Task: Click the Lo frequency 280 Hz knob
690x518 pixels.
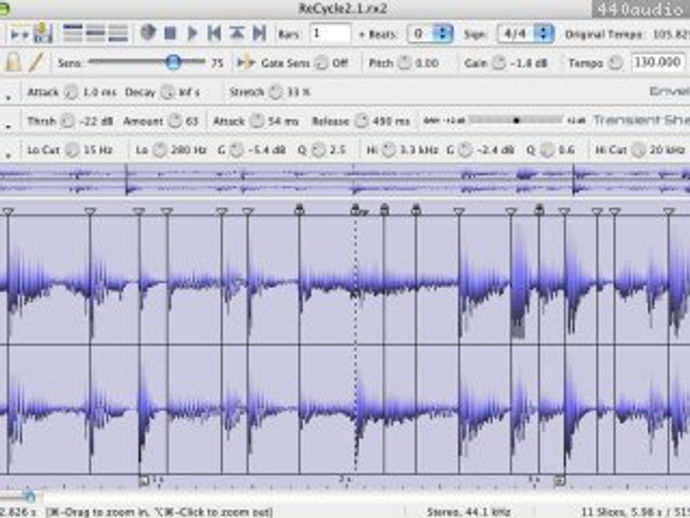Action: pyautogui.click(x=160, y=151)
